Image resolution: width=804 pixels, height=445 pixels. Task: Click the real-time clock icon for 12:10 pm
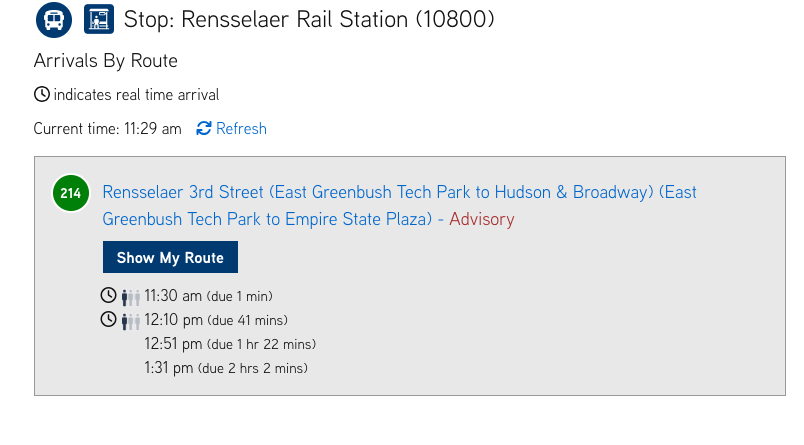point(108,320)
